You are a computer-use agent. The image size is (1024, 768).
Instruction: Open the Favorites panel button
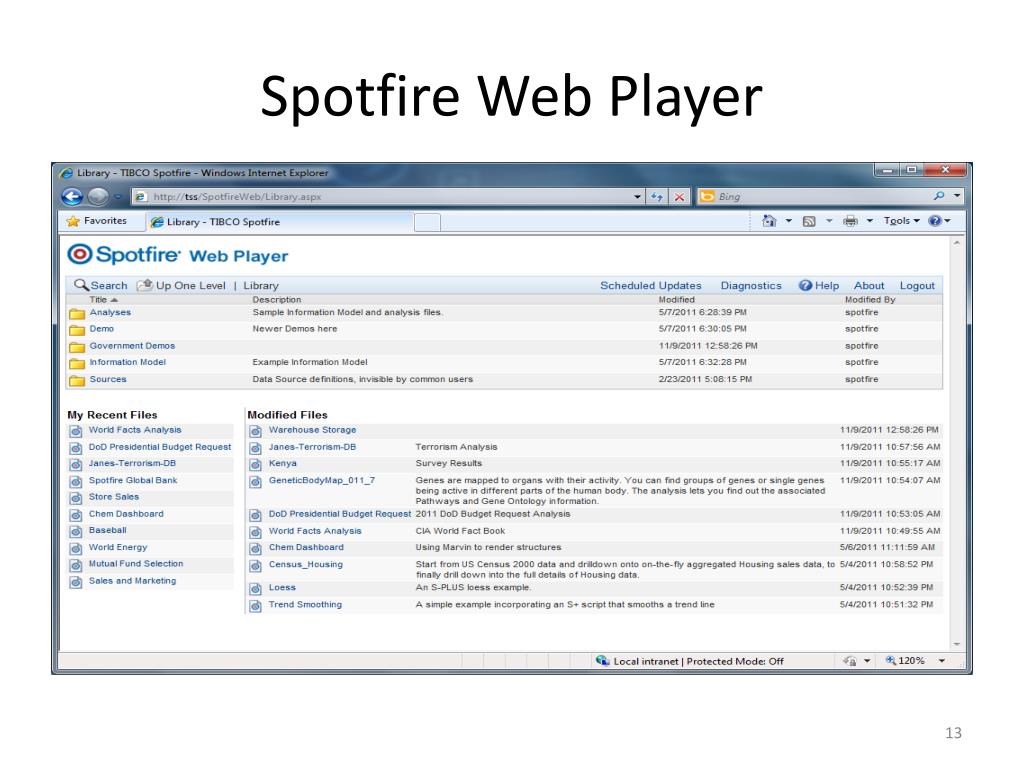click(x=97, y=221)
